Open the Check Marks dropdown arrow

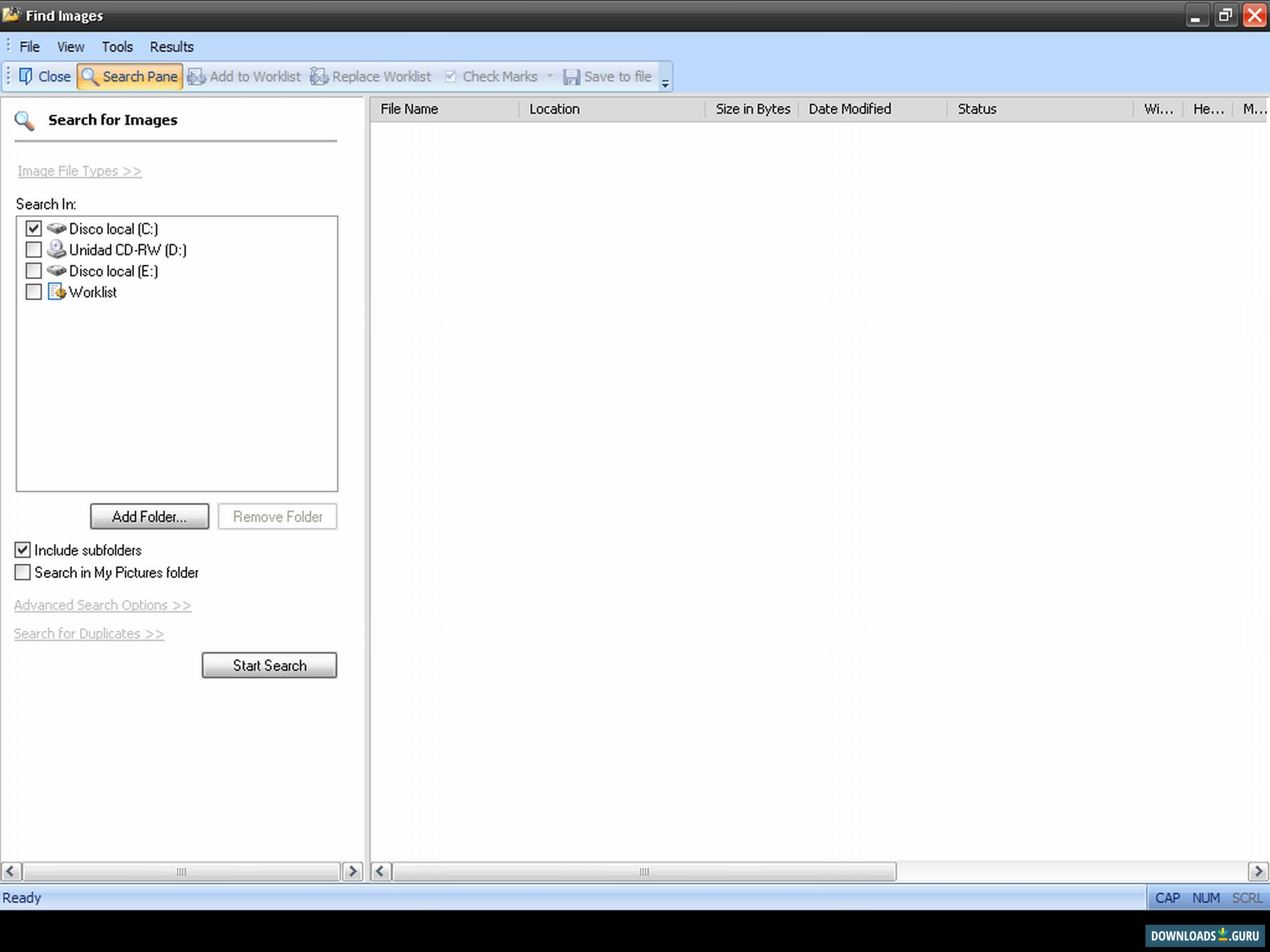pos(550,76)
